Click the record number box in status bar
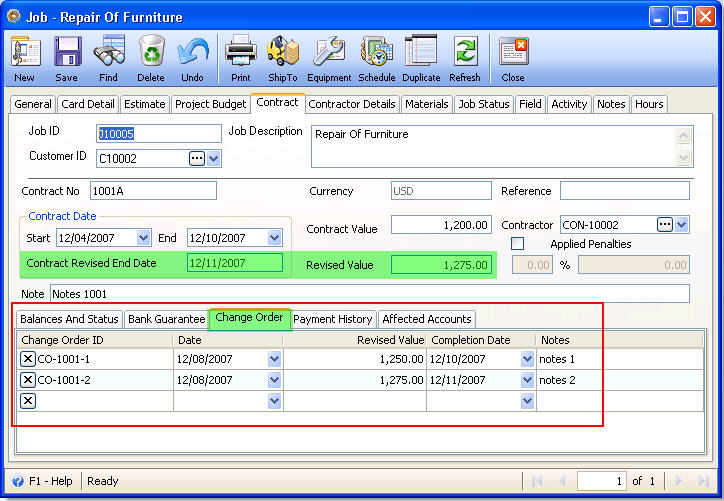Image resolution: width=724 pixels, height=501 pixels. tap(602, 481)
